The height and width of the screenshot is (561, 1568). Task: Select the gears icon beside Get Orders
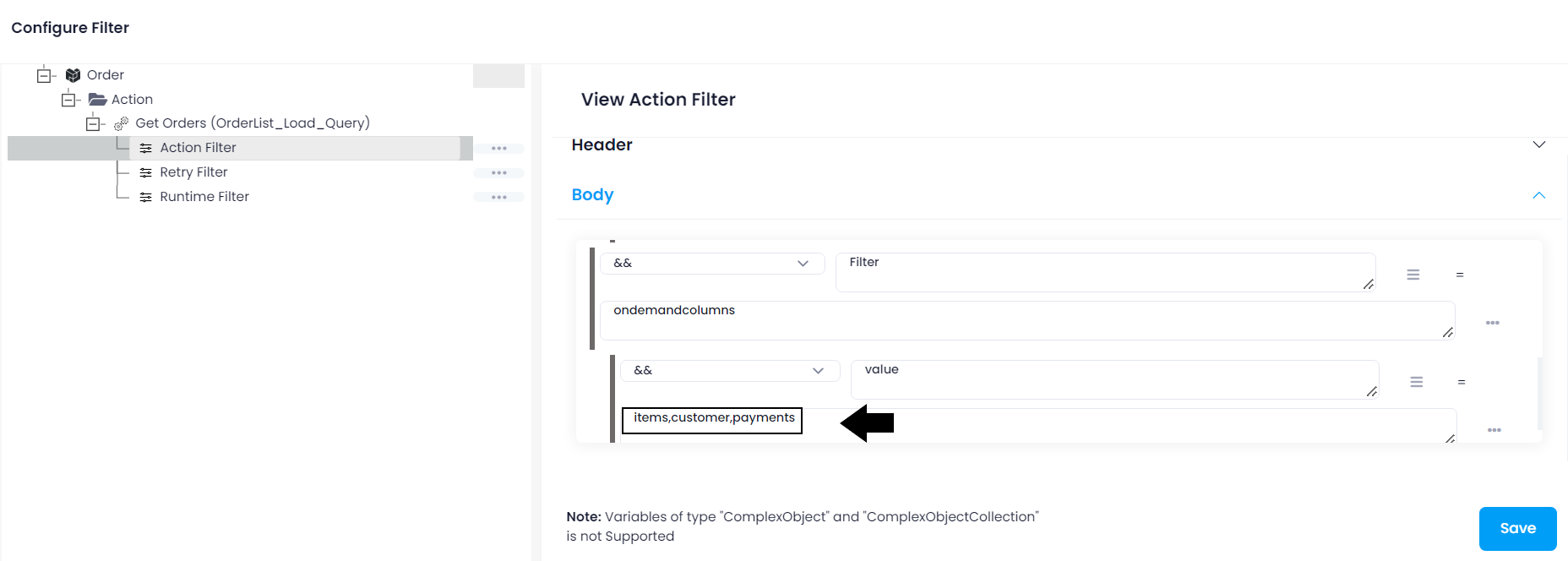pyautogui.click(x=121, y=123)
